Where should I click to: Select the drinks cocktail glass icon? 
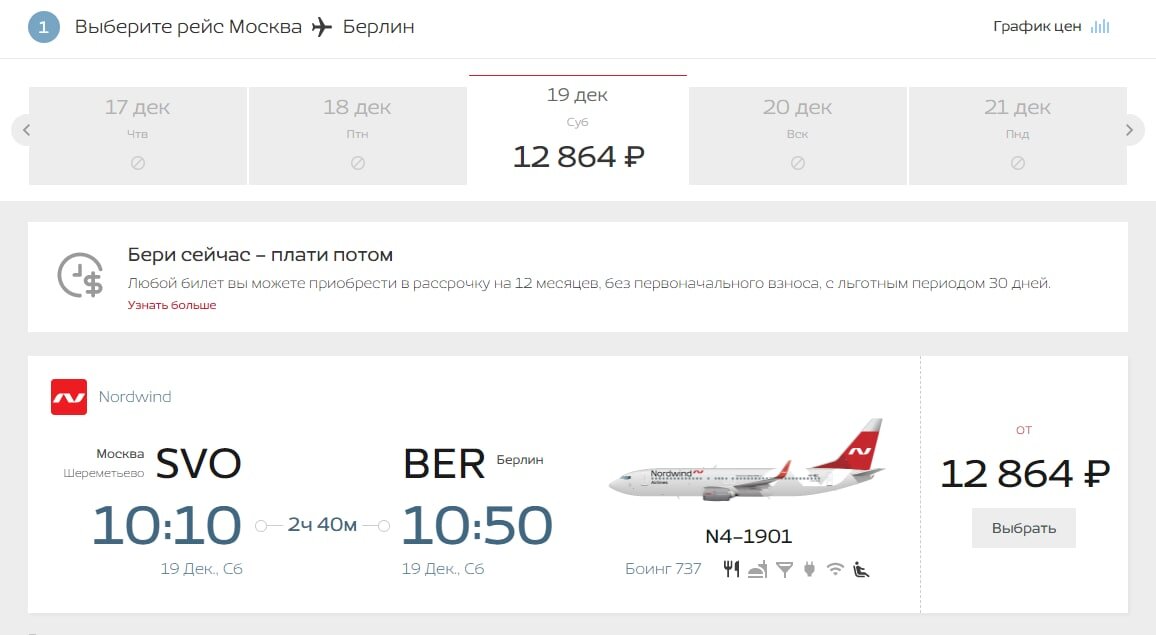pos(784,568)
